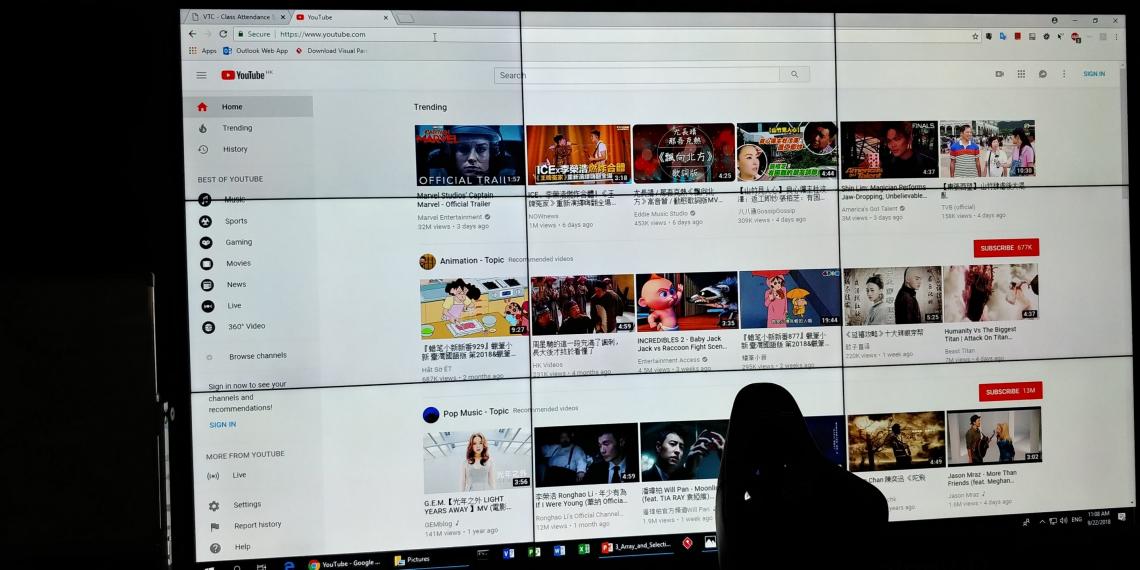The height and width of the screenshot is (570, 1140).
Task: Open Microsoft Edge from the taskbar
Action: pos(289,565)
